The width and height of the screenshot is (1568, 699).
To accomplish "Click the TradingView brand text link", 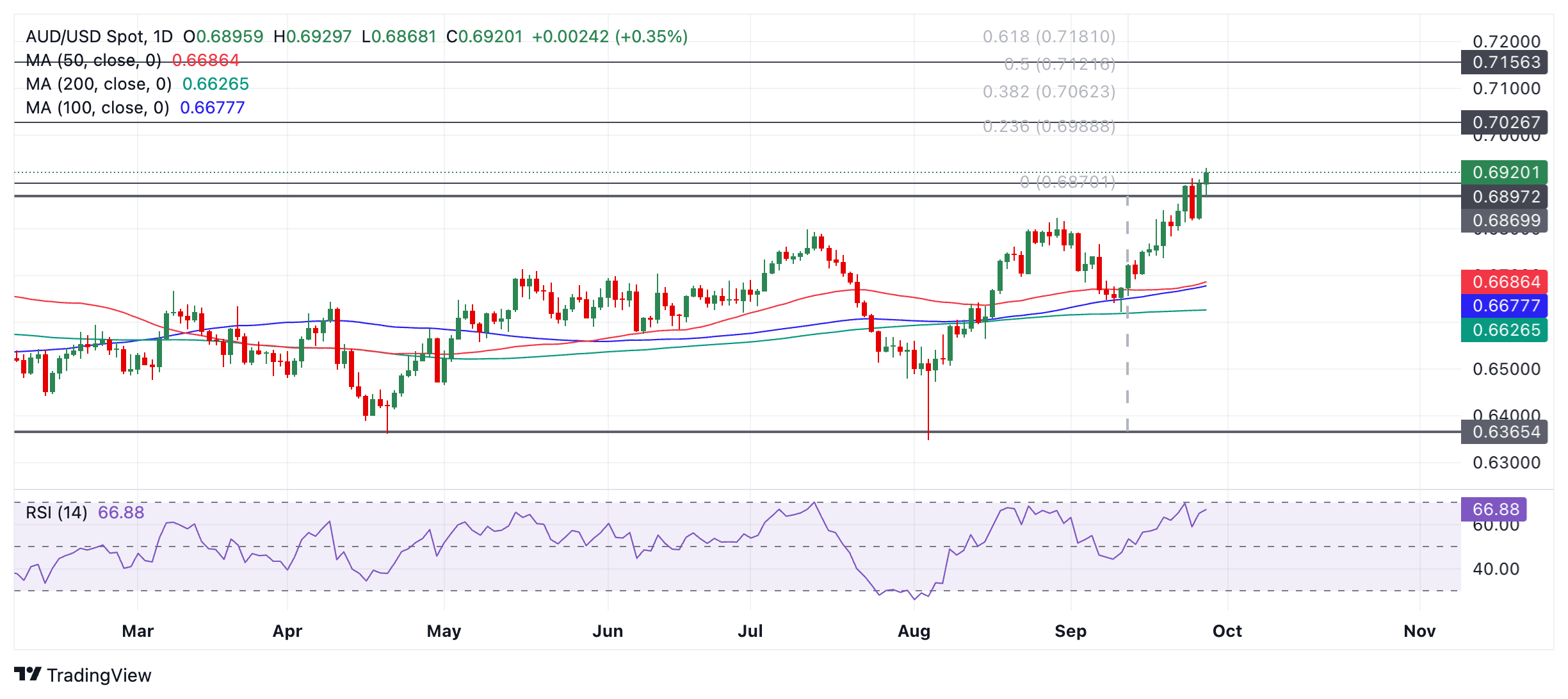I will [x=99, y=675].
